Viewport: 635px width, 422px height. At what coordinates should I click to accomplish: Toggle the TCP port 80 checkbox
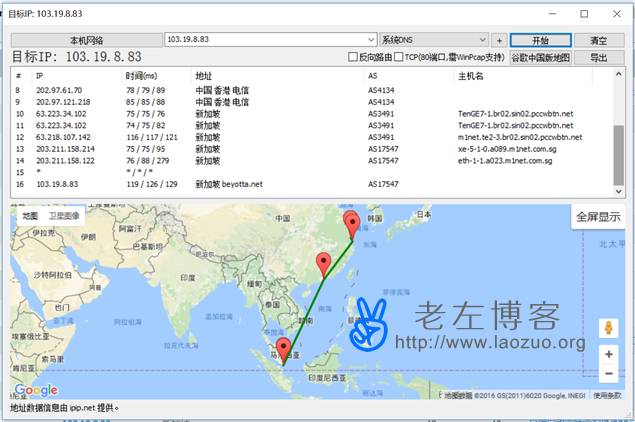[x=399, y=58]
